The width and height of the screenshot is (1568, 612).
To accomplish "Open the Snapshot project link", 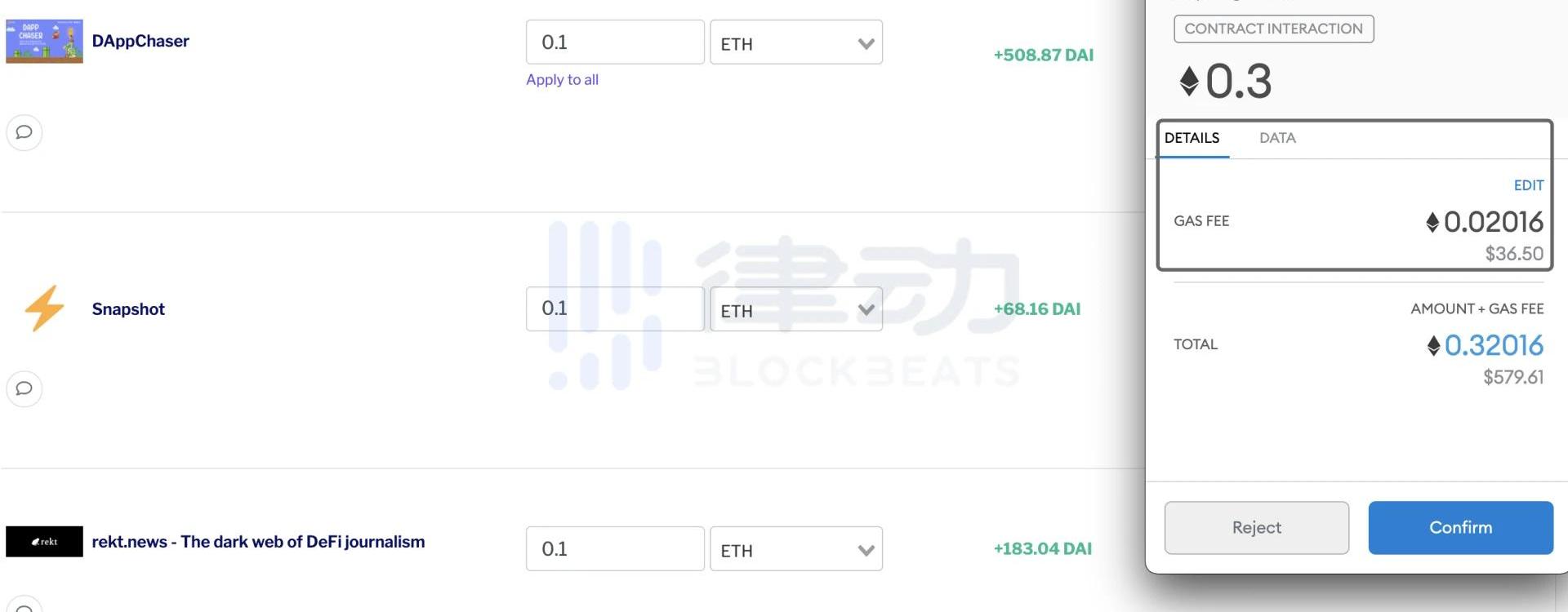I will (128, 309).
